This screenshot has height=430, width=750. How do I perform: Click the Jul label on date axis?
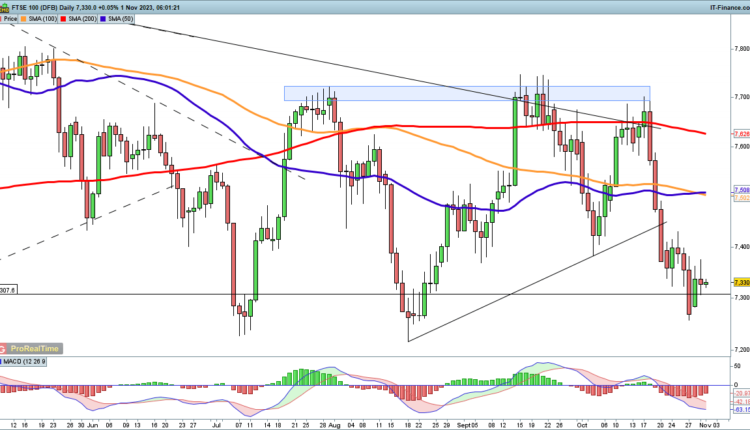coord(214,423)
